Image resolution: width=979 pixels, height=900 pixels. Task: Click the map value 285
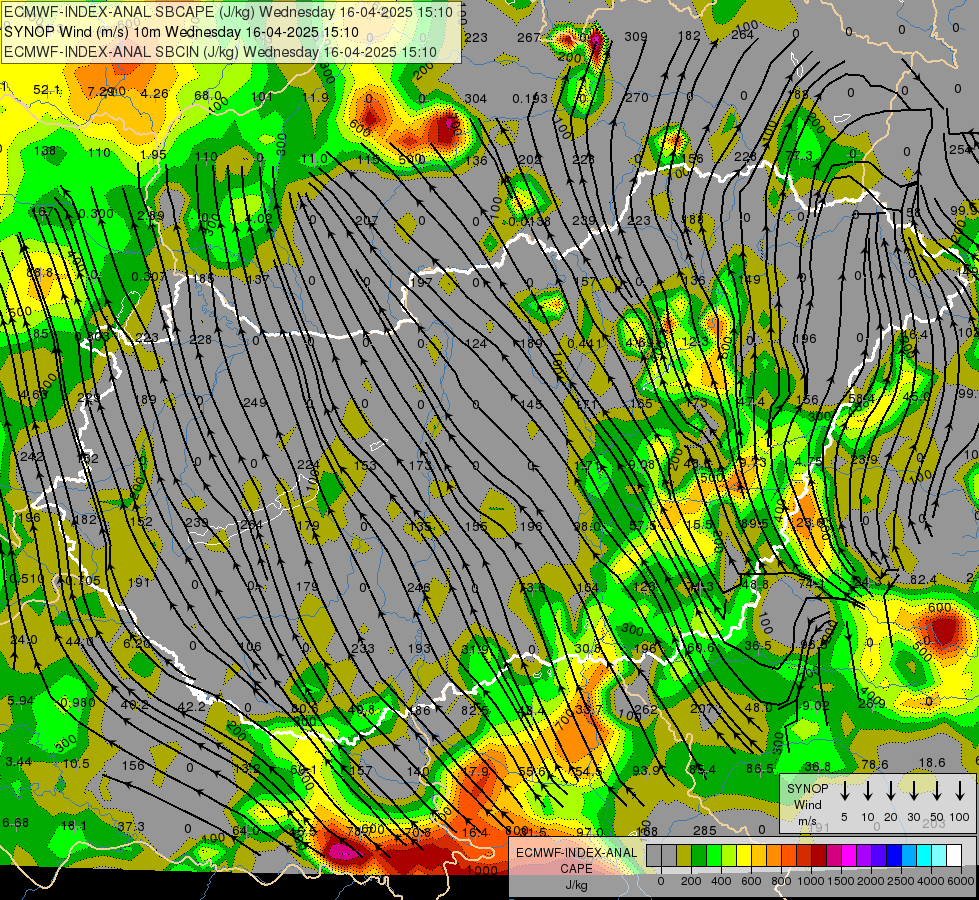tap(705, 831)
